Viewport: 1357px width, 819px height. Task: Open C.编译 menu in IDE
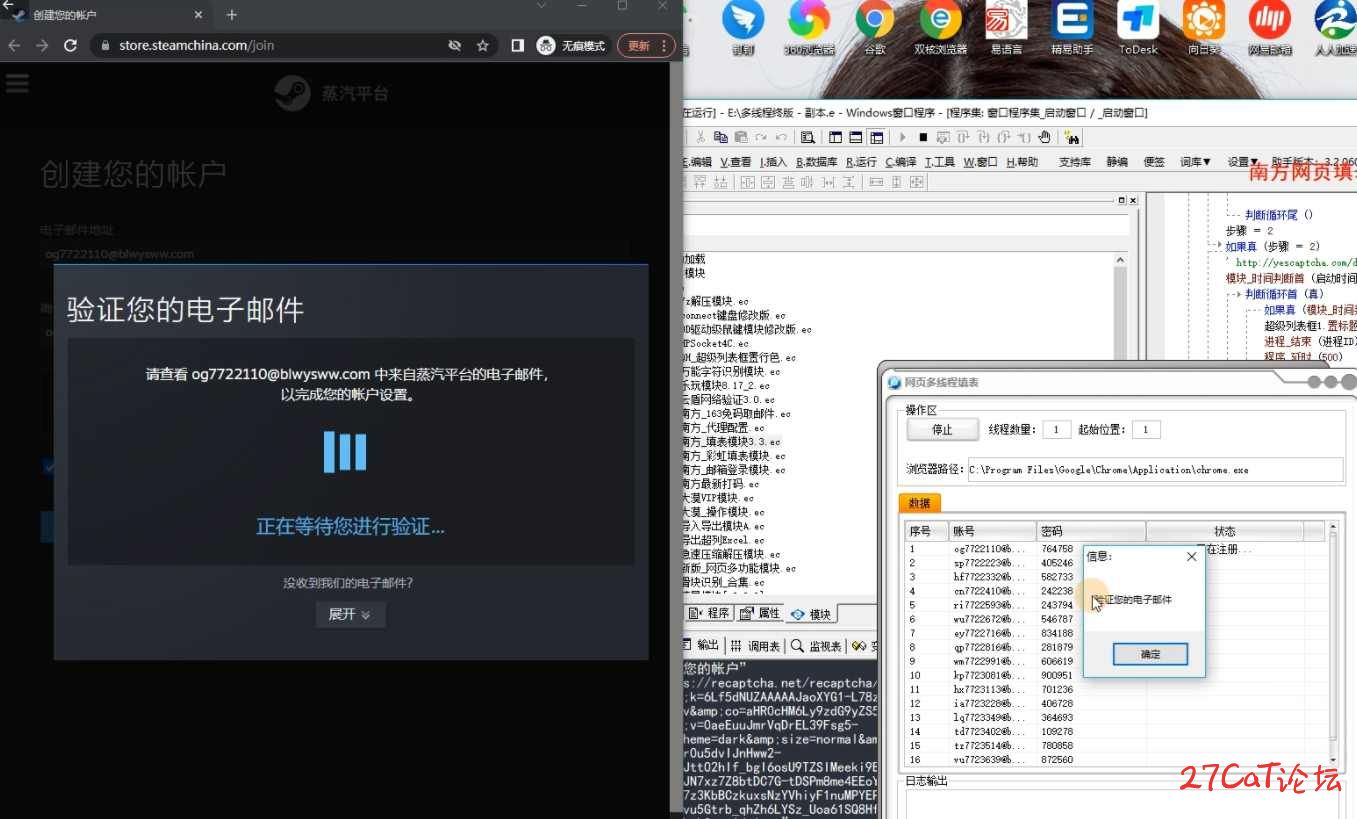tap(900, 161)
